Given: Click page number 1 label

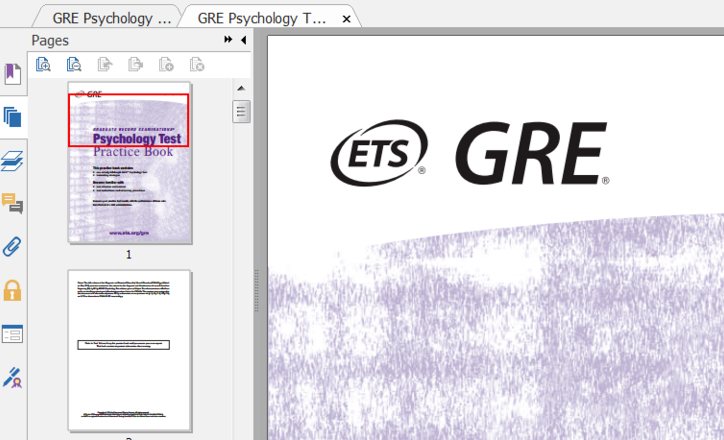Looking at the screenshot, I should [129, 254].
